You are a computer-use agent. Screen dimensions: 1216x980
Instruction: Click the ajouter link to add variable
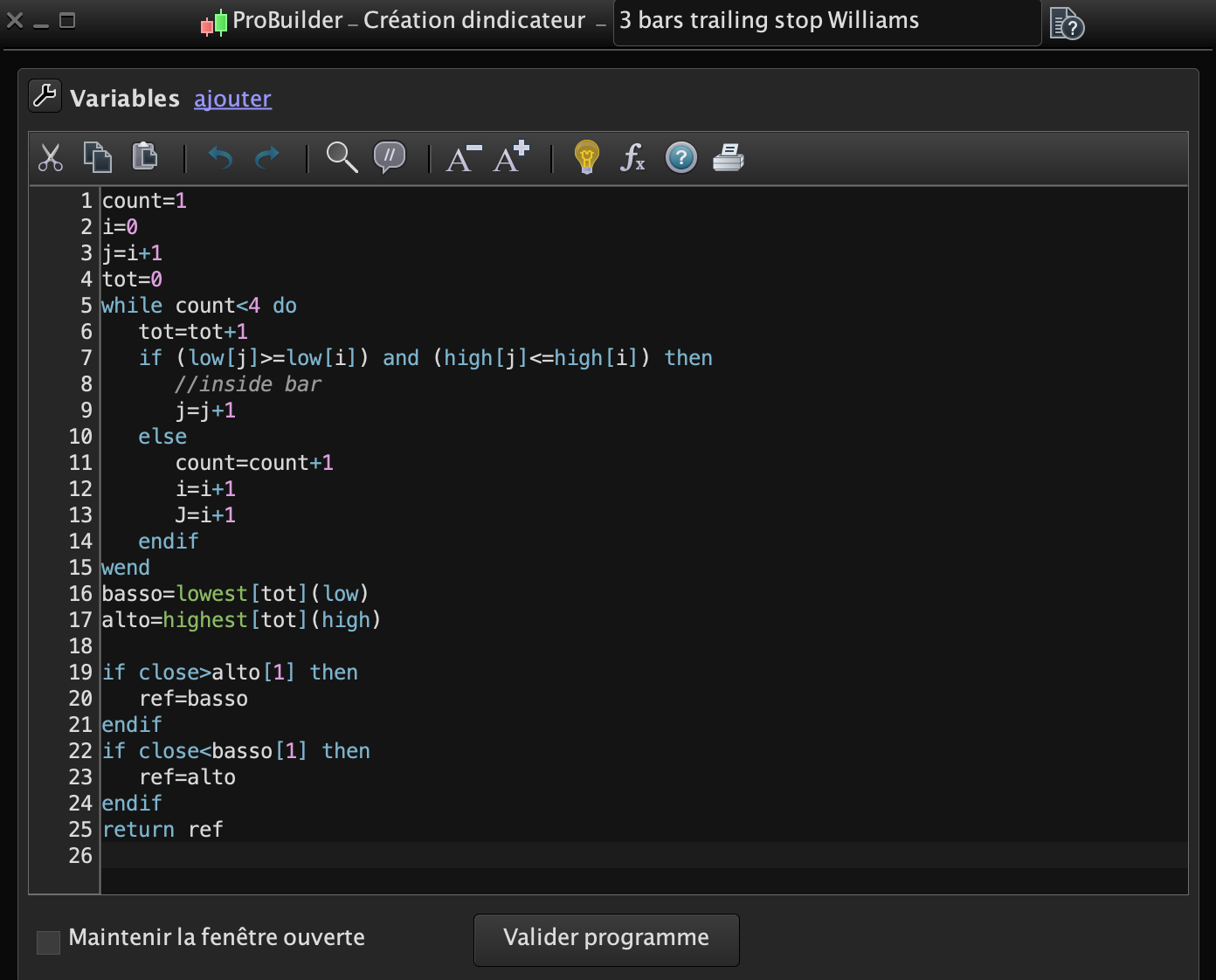click(232, 99)
